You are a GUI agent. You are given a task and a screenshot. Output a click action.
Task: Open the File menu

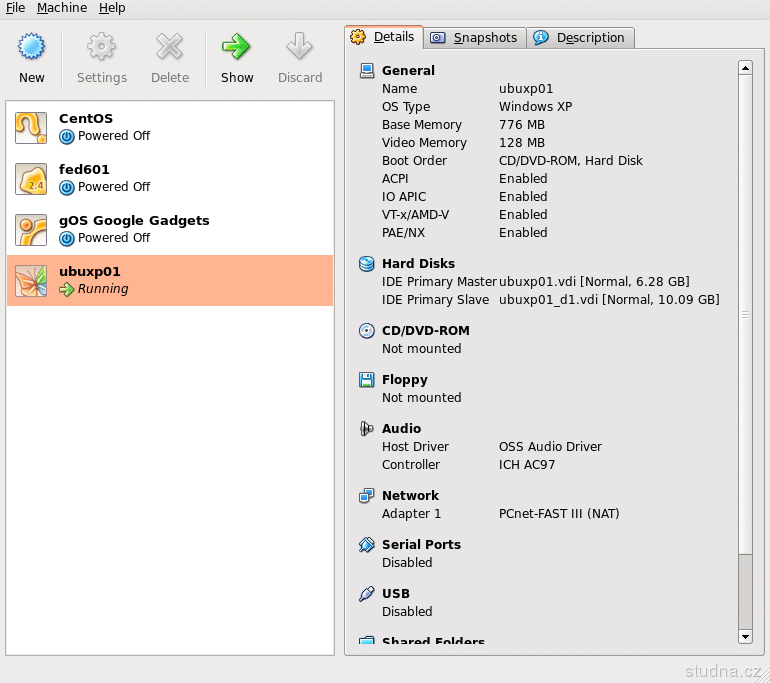[x=15, y=8]
